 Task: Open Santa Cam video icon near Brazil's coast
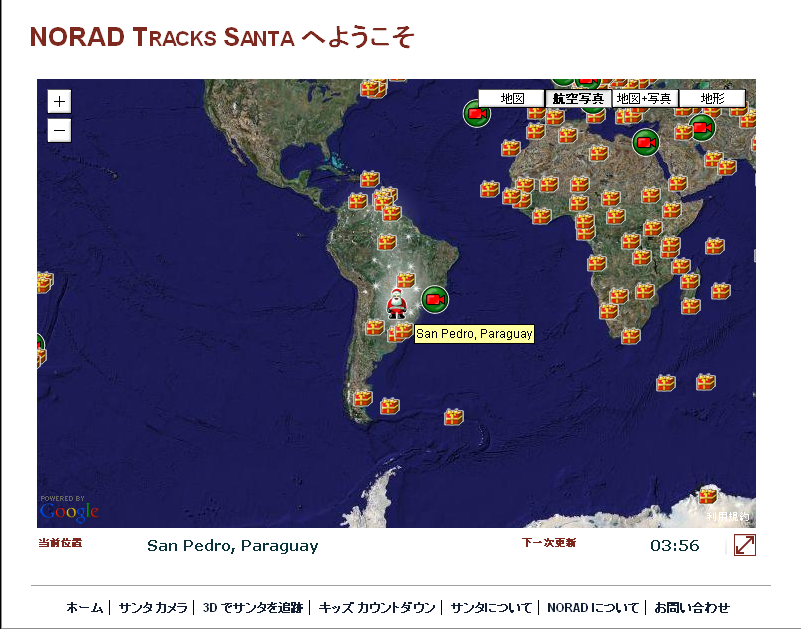[x=435, y=299]
